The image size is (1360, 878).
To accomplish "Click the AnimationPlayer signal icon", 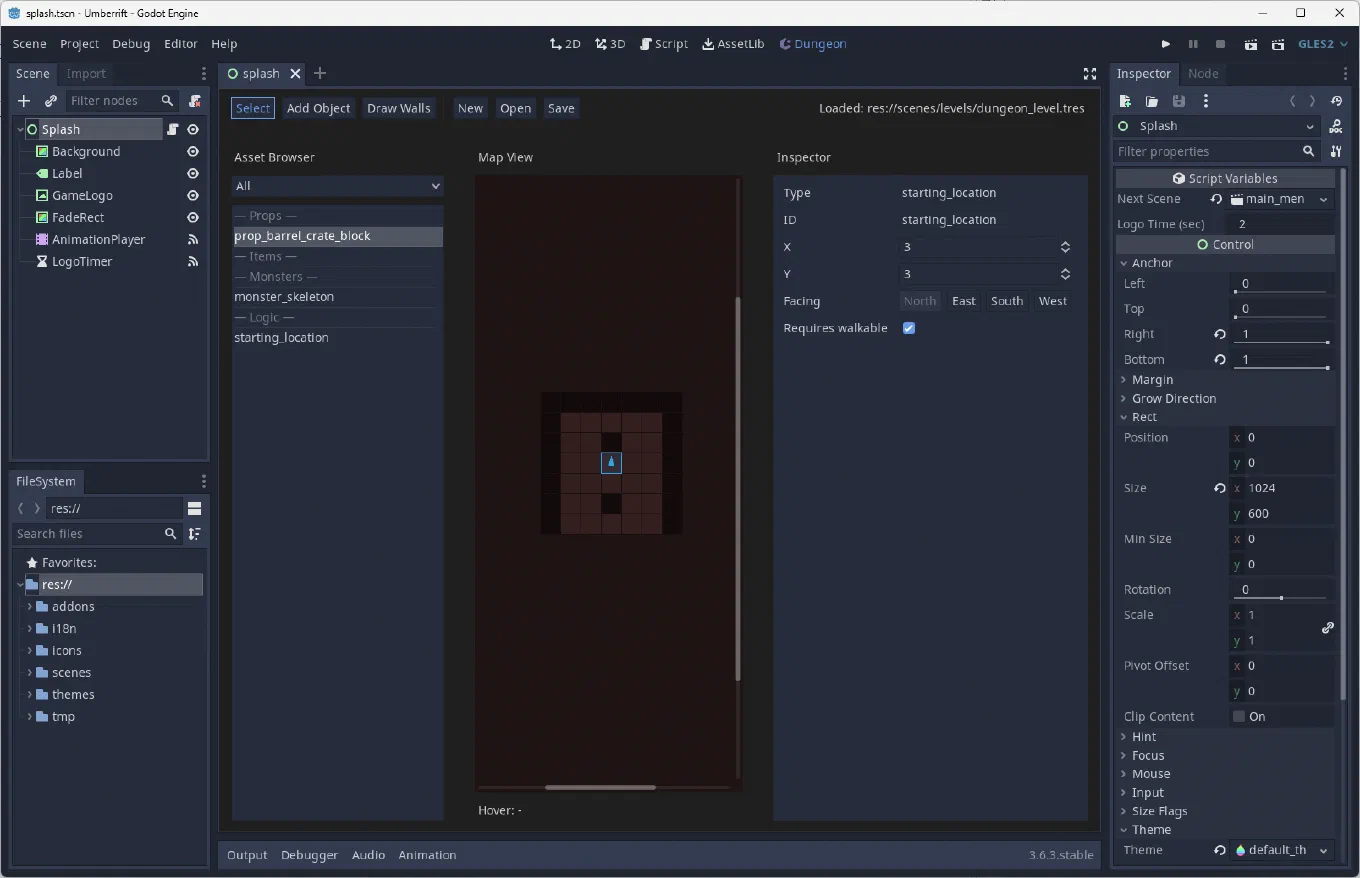I will point(193,240).
